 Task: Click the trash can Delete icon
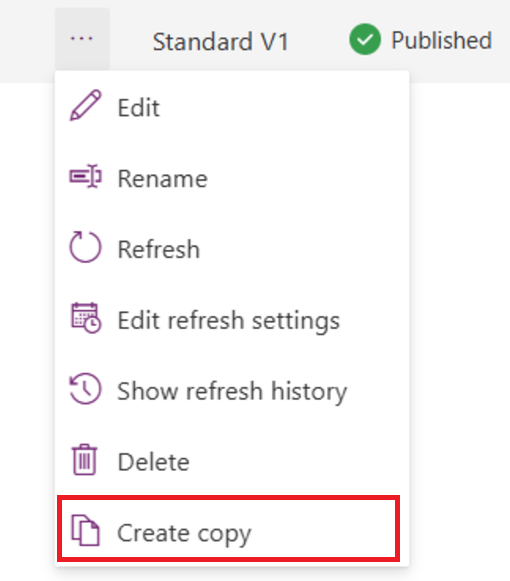point(85,459)
